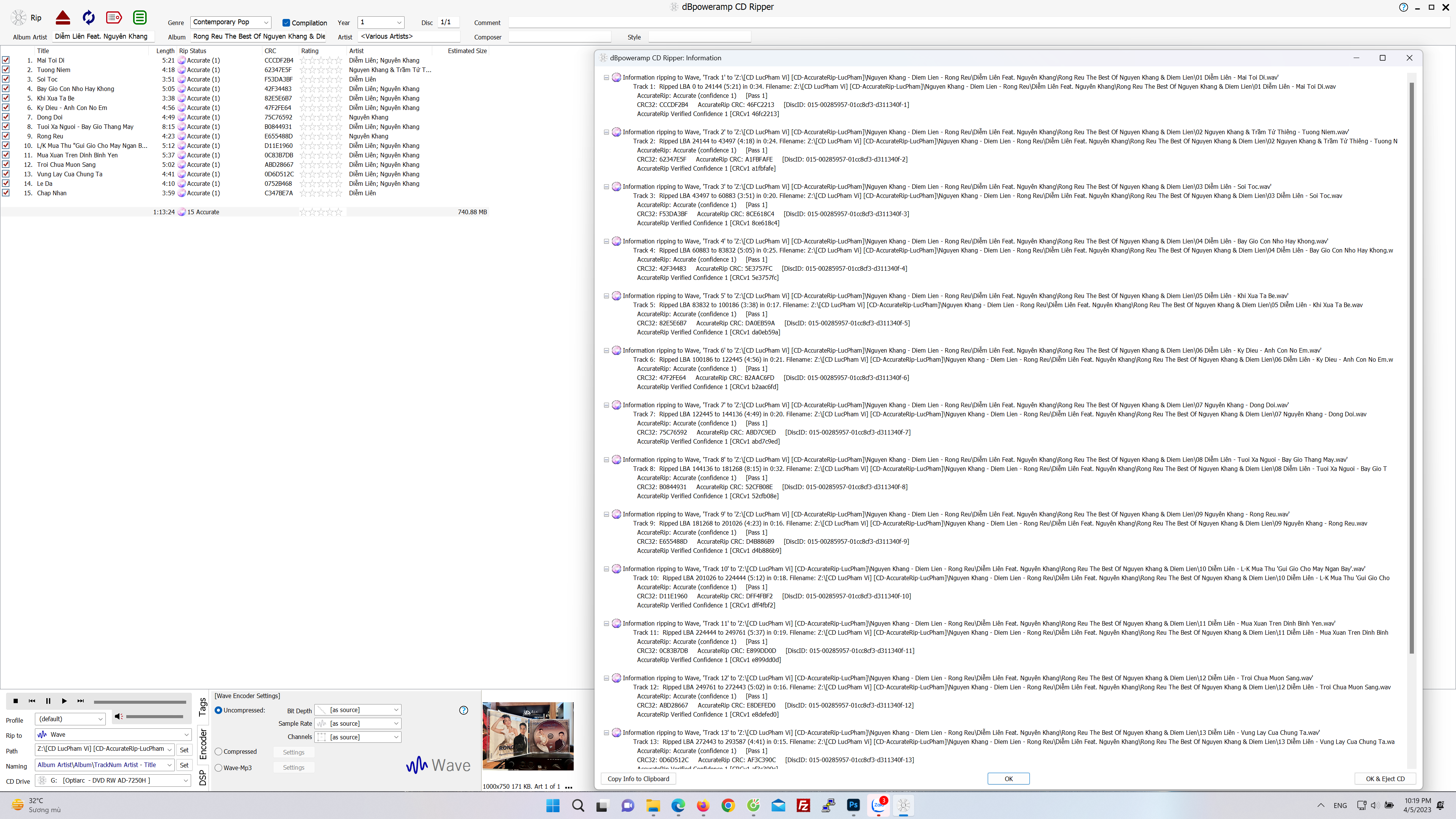Click the Pause playback button

(x=48, y=701)
